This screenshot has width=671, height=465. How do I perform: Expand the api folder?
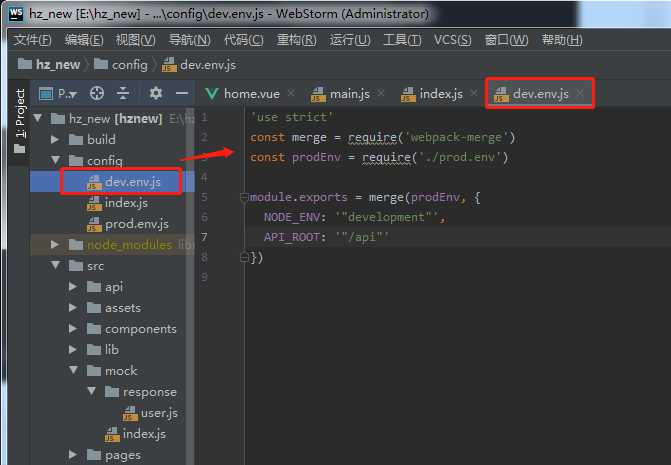(73, 286)
